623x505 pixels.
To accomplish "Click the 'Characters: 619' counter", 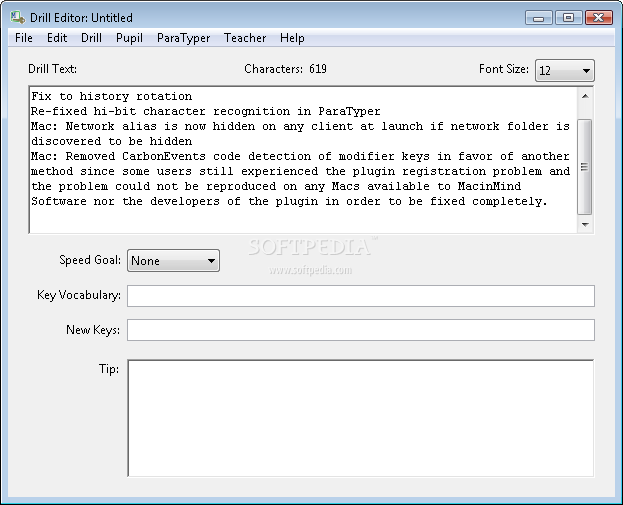I will click(x=285, y=69).
